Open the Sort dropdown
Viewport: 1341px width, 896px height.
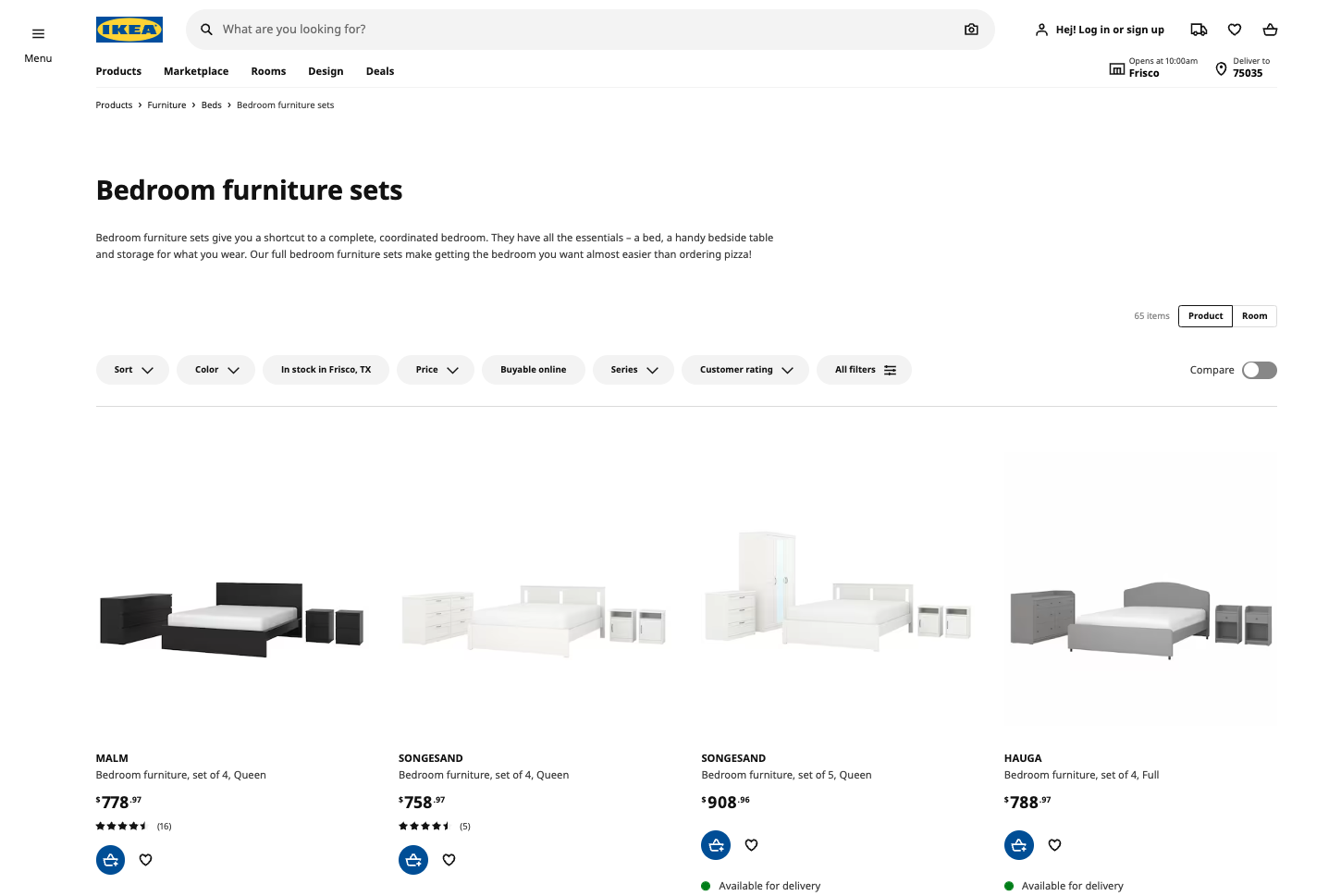[x=132, y=370]
